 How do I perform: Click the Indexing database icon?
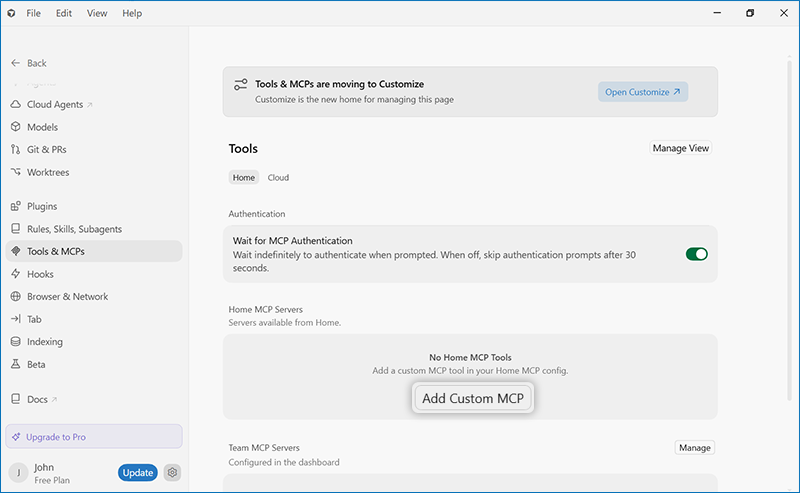click(x=16, y=341)
